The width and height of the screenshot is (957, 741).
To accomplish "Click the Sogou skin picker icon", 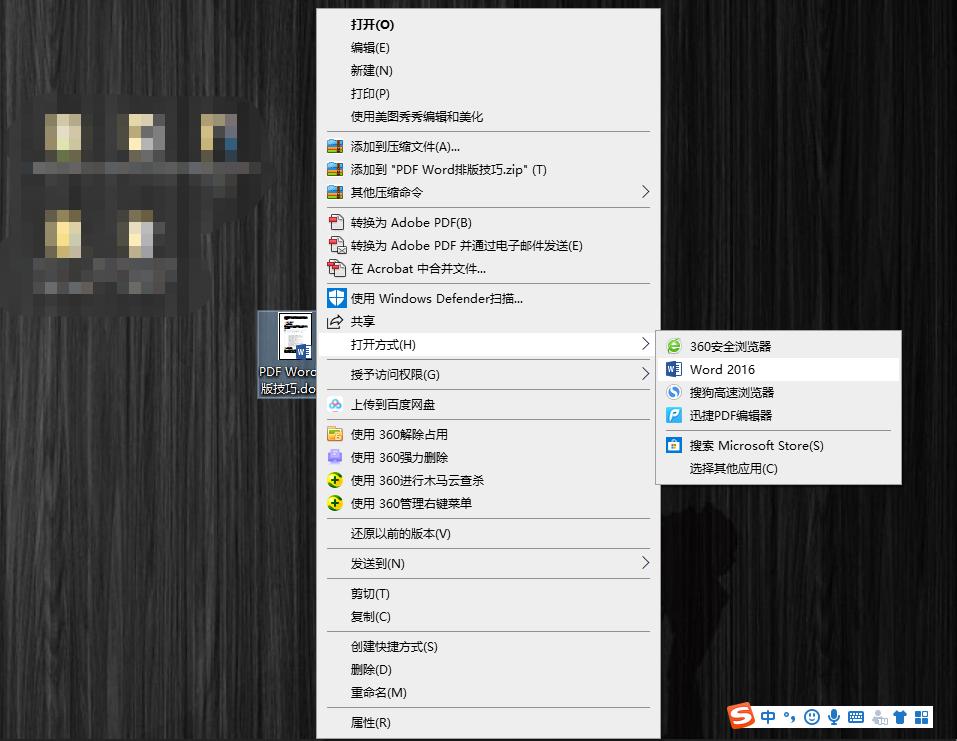I will click(899, 717).
